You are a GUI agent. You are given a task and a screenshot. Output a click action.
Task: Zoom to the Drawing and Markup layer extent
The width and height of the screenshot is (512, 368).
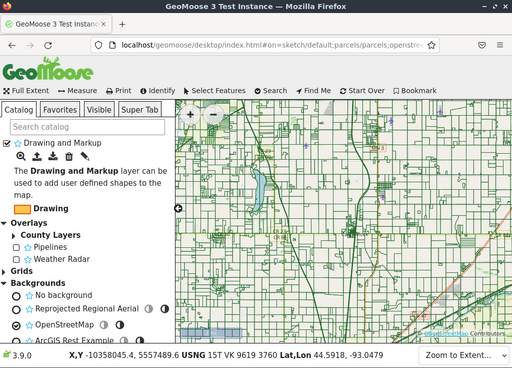coord(21,156)
